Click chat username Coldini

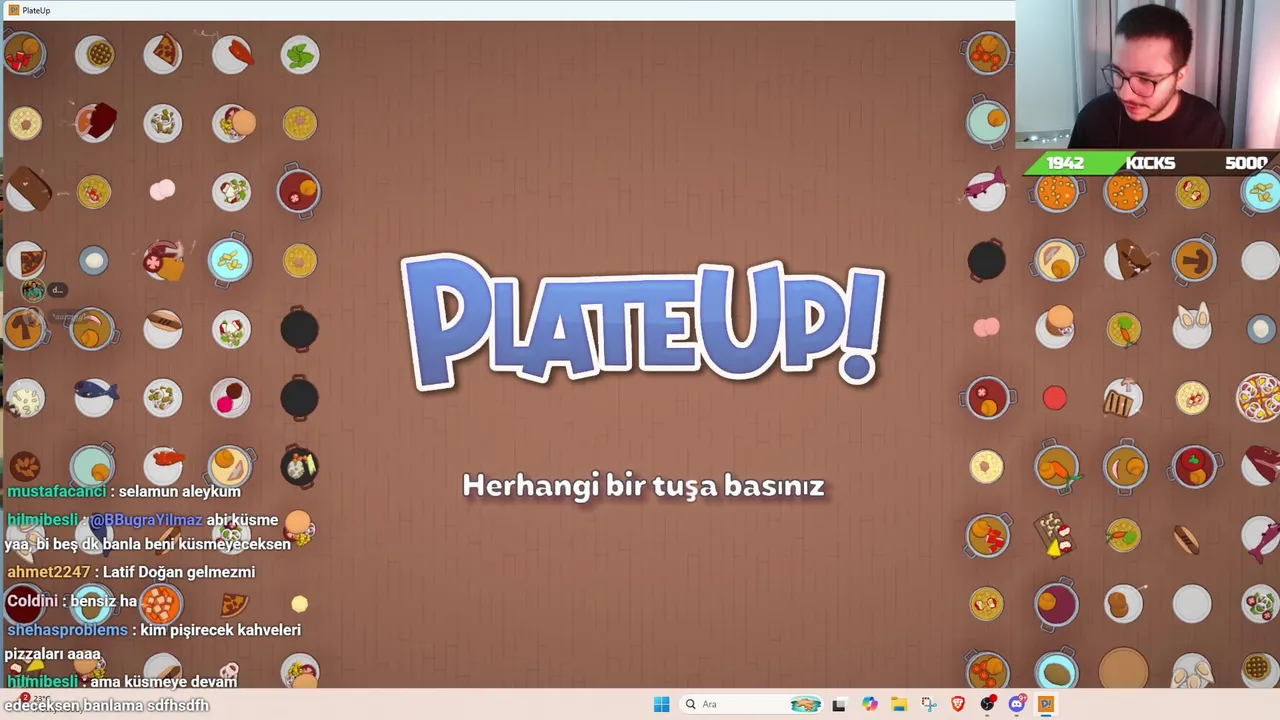pyautogui.click(x=32, y=601)
